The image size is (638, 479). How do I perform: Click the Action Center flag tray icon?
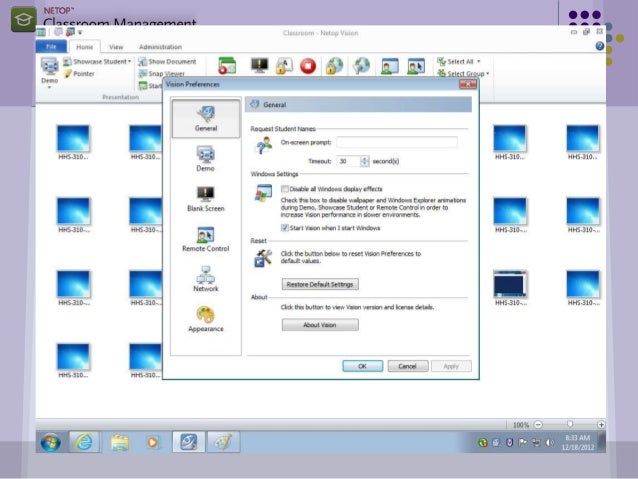(x=523, y=442)
